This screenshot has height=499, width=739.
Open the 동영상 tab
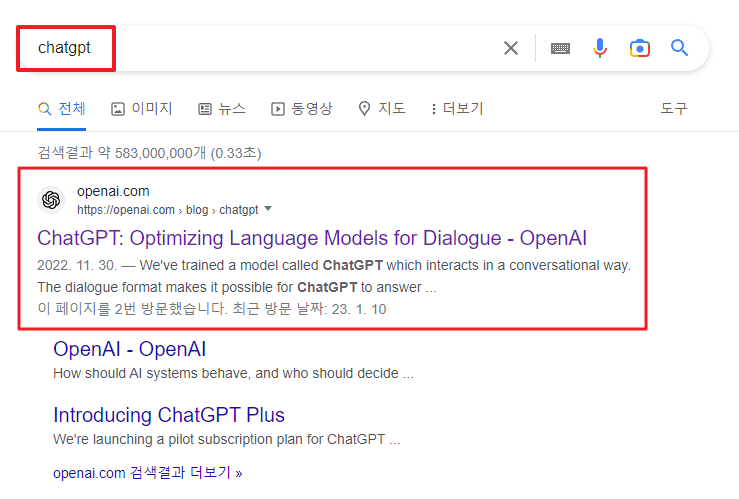302,109
